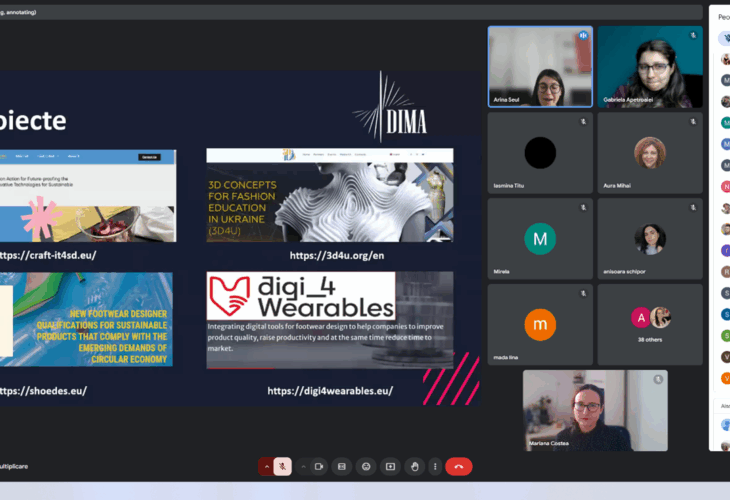Click the 'Arina Seul' name label

click(x=506, y=100)
